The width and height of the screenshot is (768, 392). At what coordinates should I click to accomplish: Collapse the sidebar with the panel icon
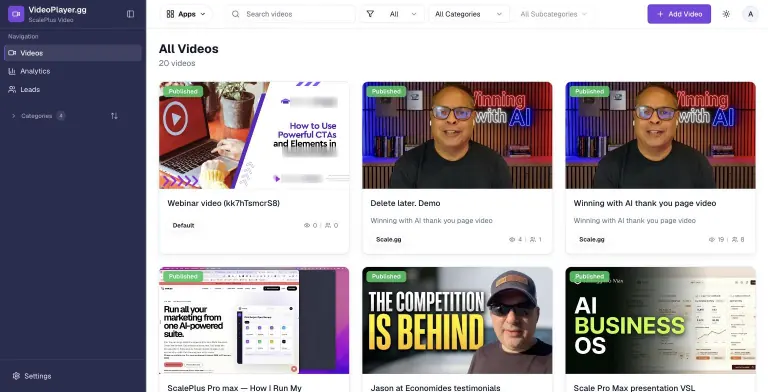coord(130,14)
